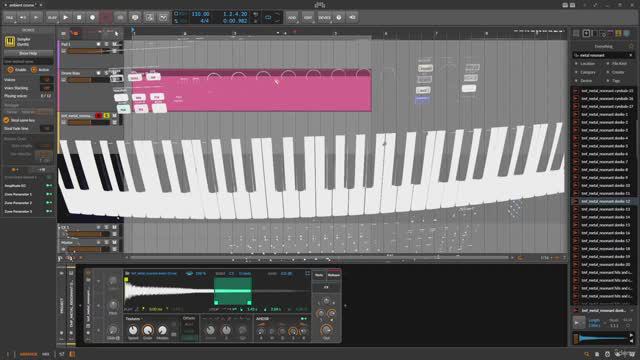Expand the Creator browser filter

point(616,73)
